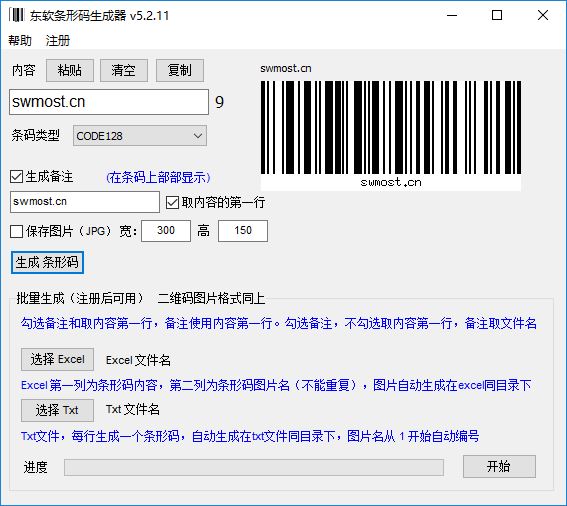
Task: Click the 进度 progress bar
Action: point(254,467)
